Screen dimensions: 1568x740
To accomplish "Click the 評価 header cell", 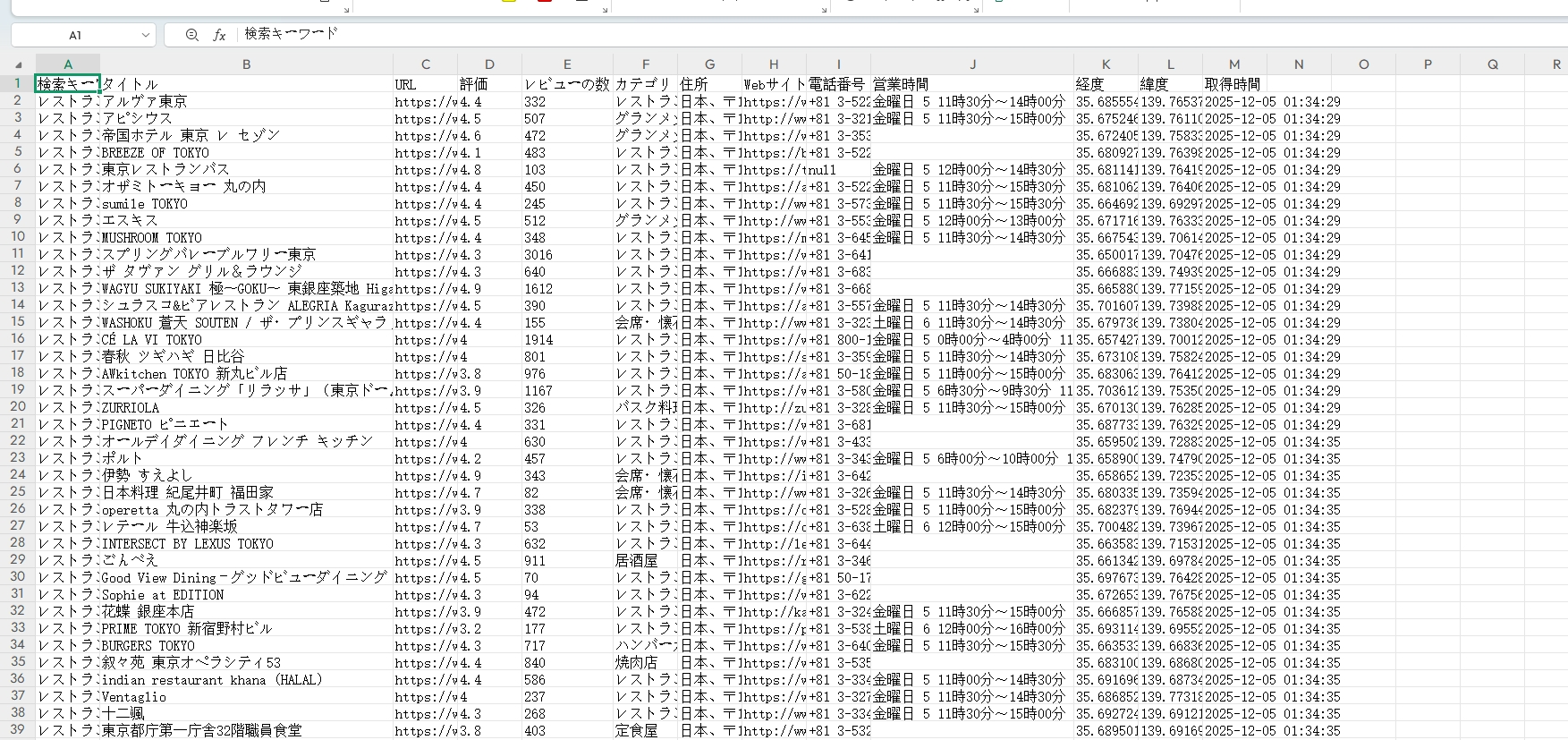I will point(489,84).
